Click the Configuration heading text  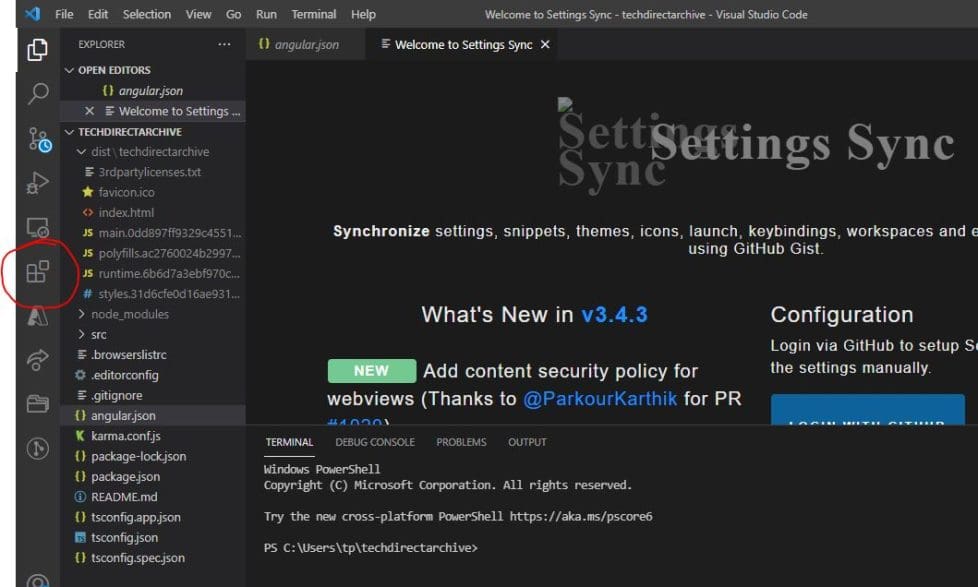[841, 314]
